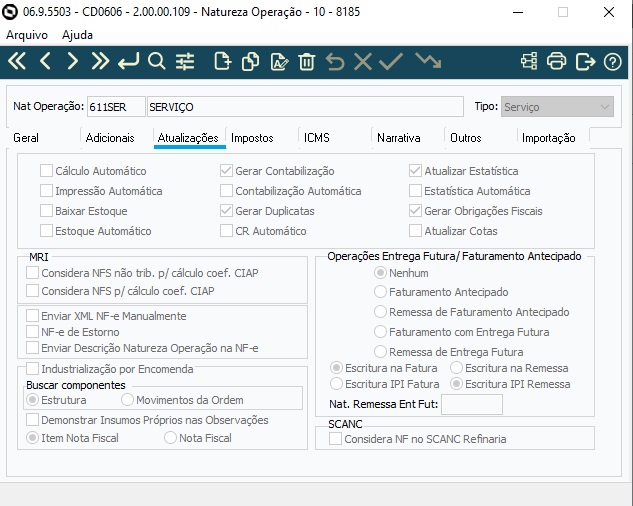Open the filter sliders icon

tap(185, 62)
